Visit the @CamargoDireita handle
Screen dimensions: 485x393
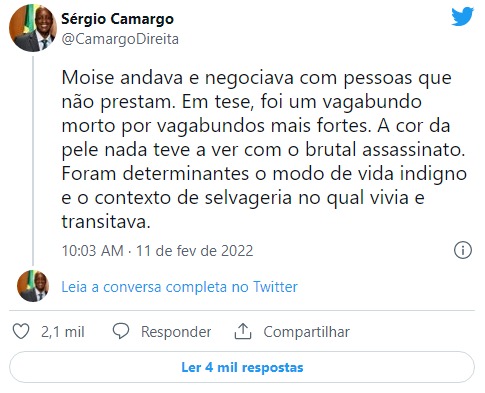120,39
